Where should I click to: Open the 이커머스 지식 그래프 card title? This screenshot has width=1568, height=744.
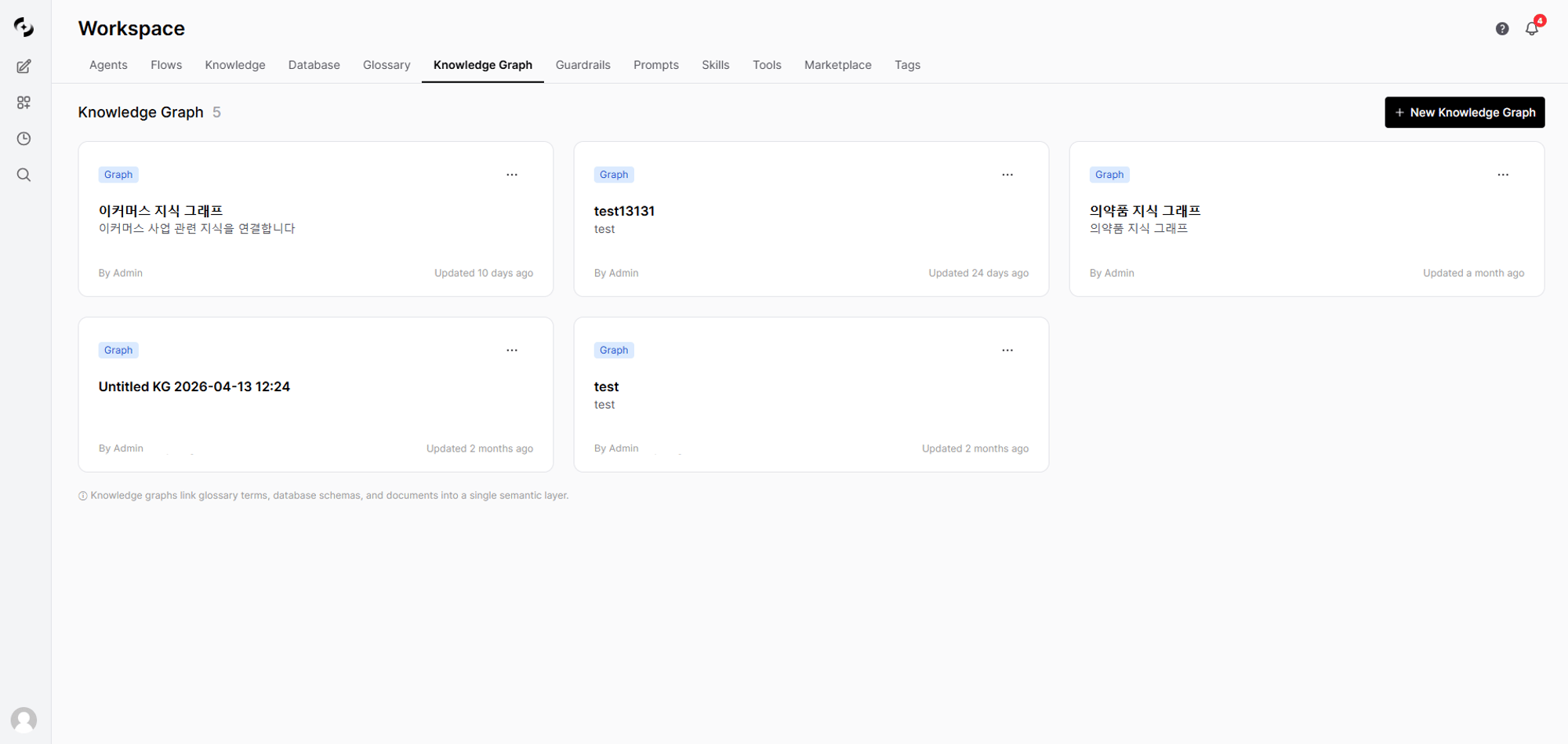tap(161, 211)
